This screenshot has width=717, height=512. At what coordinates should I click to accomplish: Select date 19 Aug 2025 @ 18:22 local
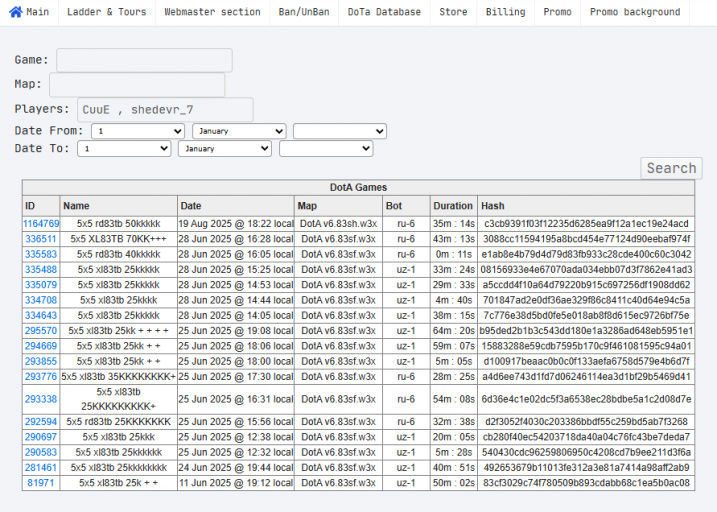coord(236,224)
